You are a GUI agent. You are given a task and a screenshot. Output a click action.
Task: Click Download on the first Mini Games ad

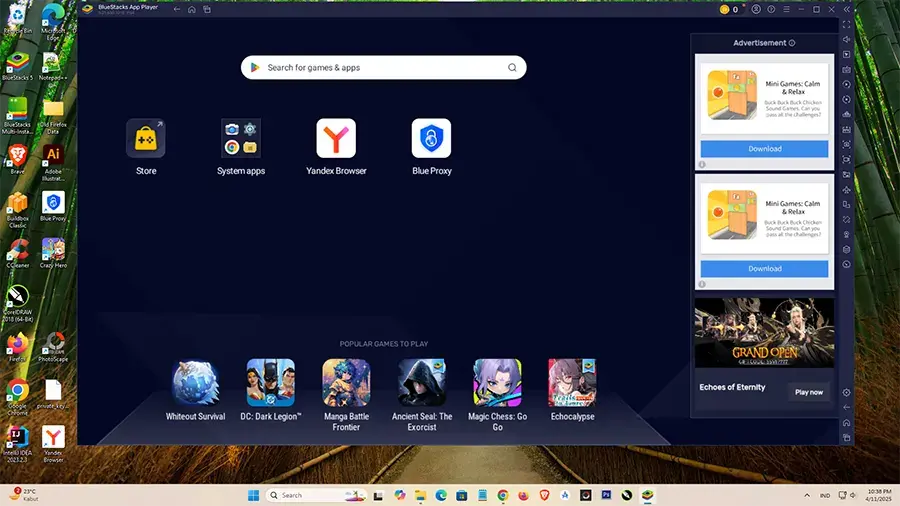tap(765, 149)
